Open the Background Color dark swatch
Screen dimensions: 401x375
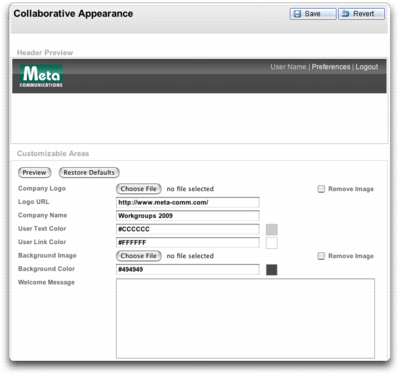(x=272, y=270)
